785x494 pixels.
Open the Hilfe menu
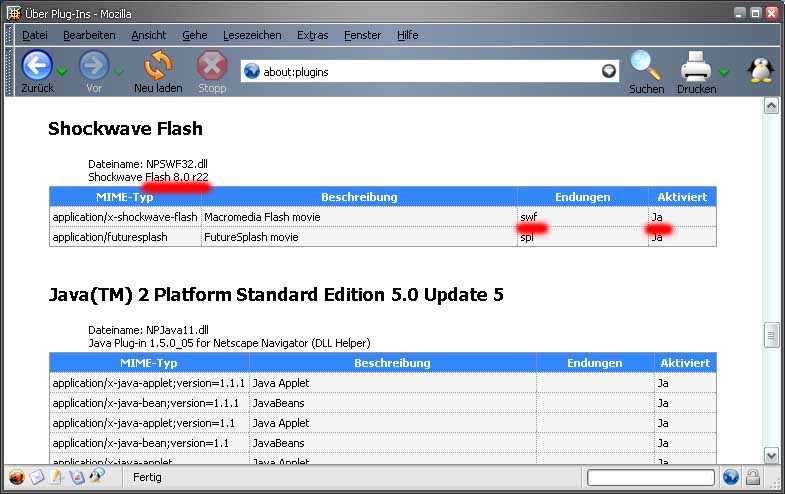408,35
